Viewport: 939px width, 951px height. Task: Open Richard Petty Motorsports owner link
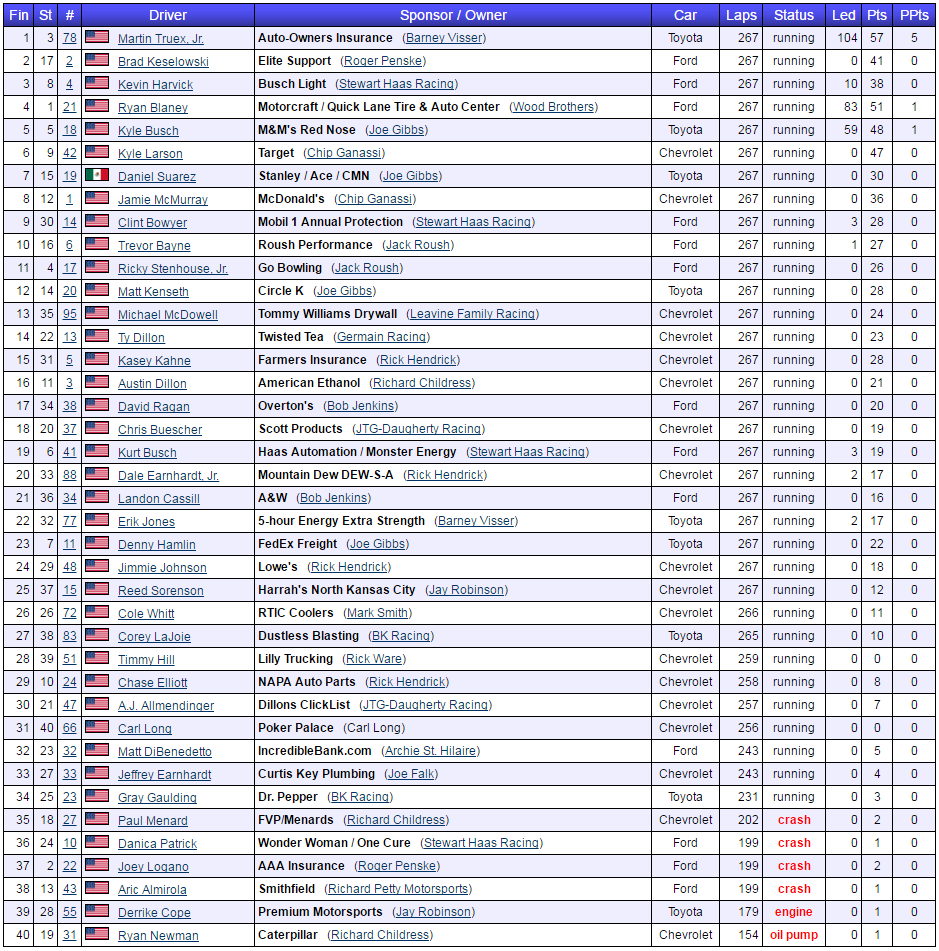(398, 889)
